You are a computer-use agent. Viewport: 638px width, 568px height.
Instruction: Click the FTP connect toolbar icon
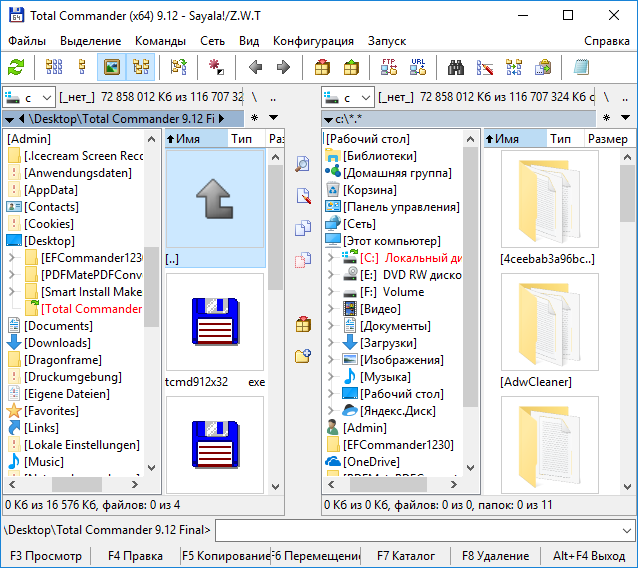click(x=389, y=67)
